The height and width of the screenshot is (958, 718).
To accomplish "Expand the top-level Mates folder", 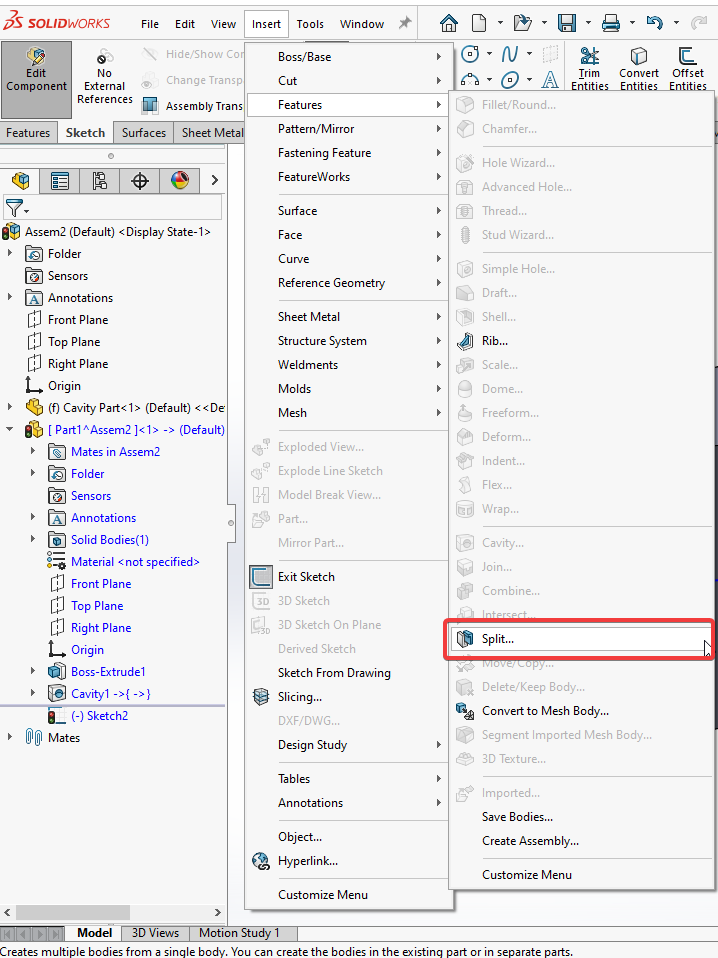I will pyautogui.click(x=9, y=737).
